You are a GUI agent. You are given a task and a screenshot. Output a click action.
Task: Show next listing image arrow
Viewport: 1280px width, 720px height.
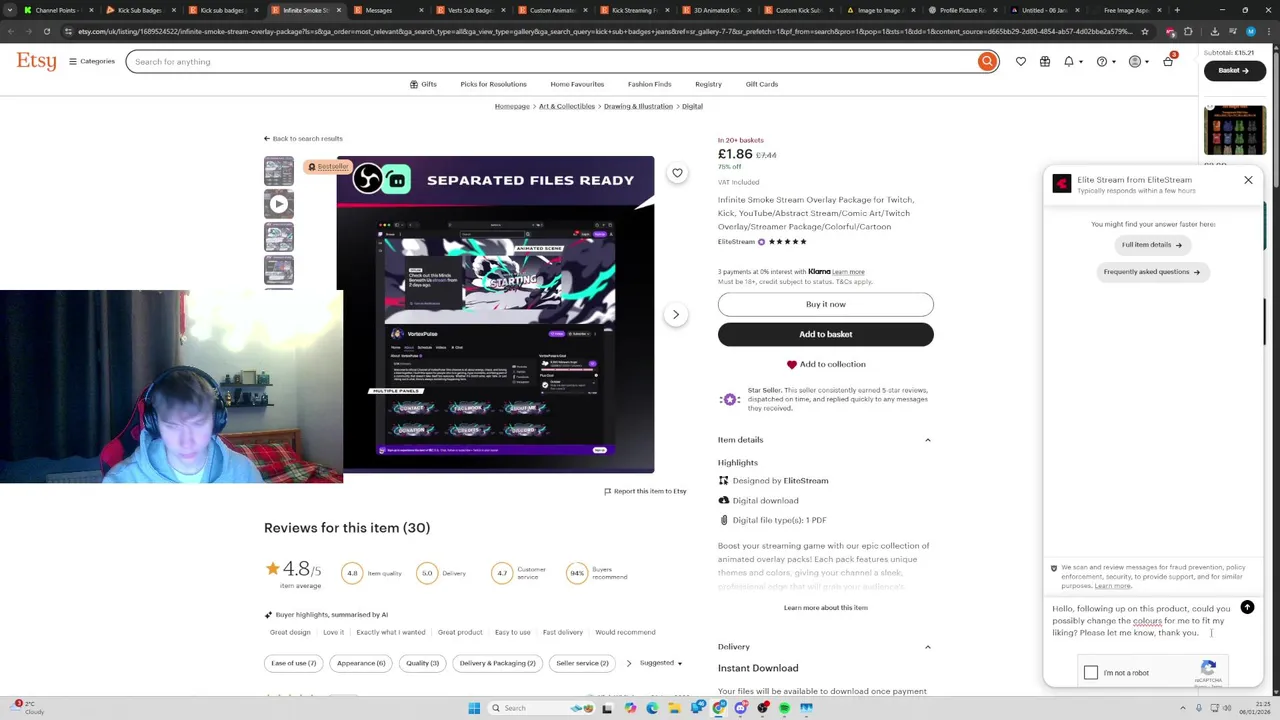pos(675,315)
